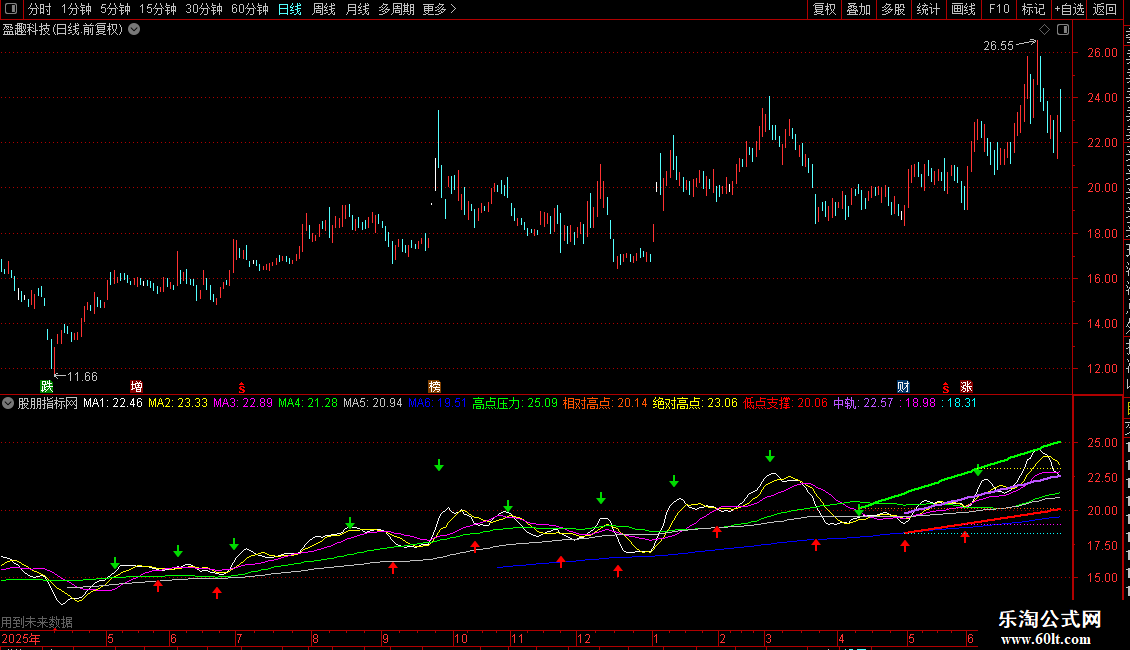The height and width of the screenshot is (650, 1130).
Task: Click the 标记 mark button
Action: pyautogui.click(x=1033, y=9)
